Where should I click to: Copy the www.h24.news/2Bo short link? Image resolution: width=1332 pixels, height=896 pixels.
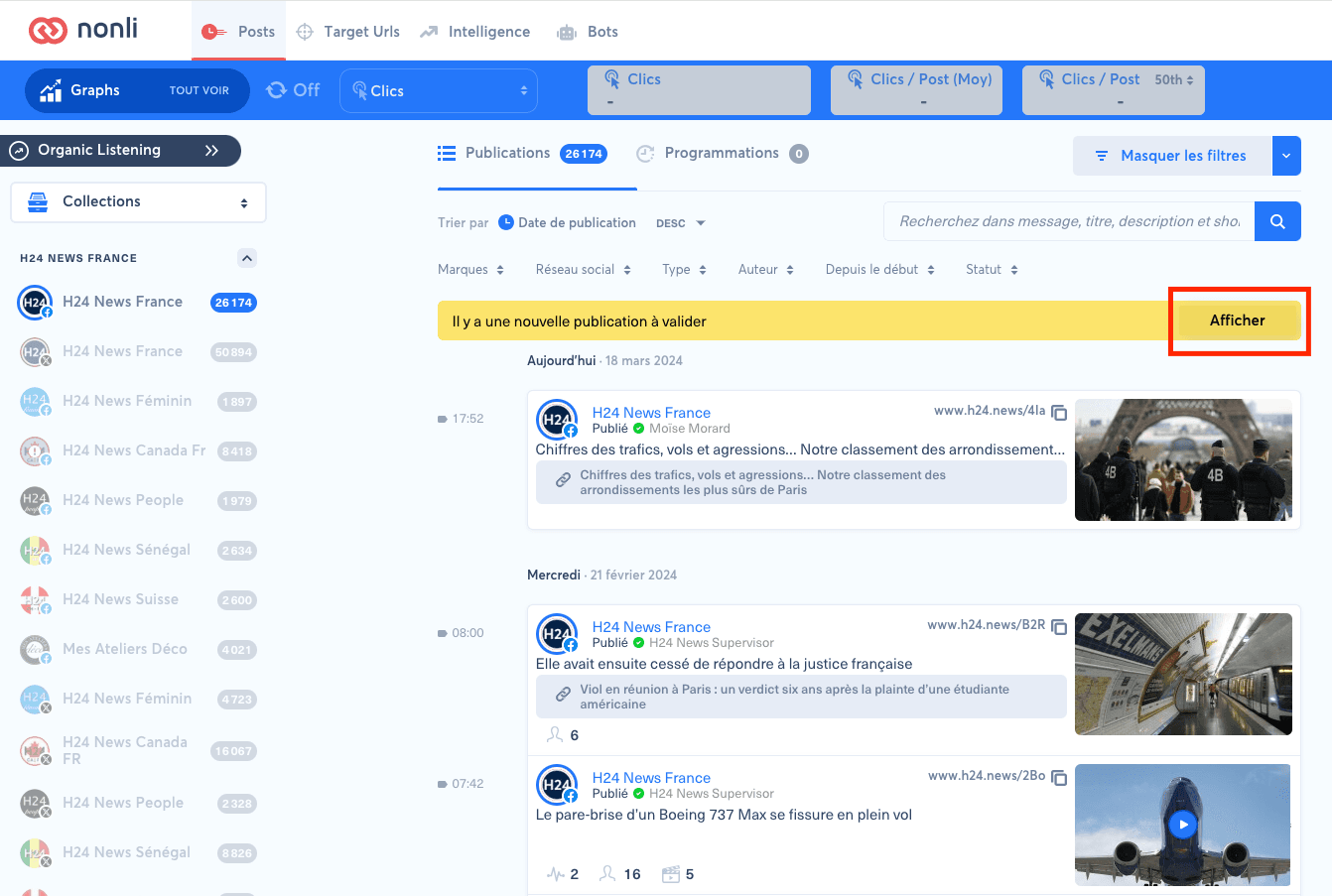[1059, 777]
